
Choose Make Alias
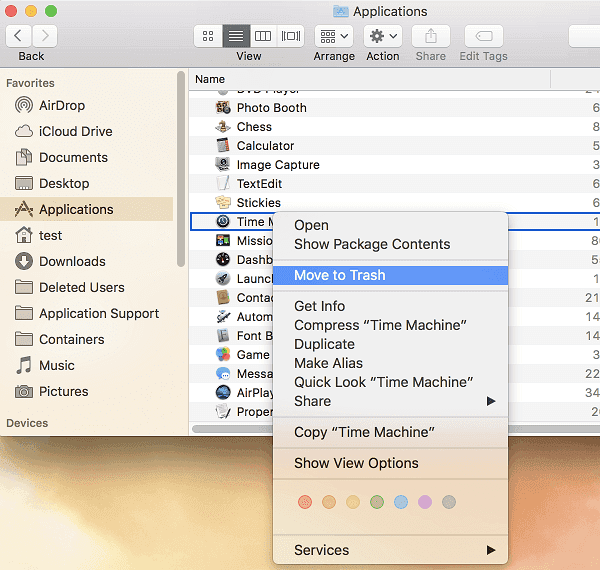390,363
